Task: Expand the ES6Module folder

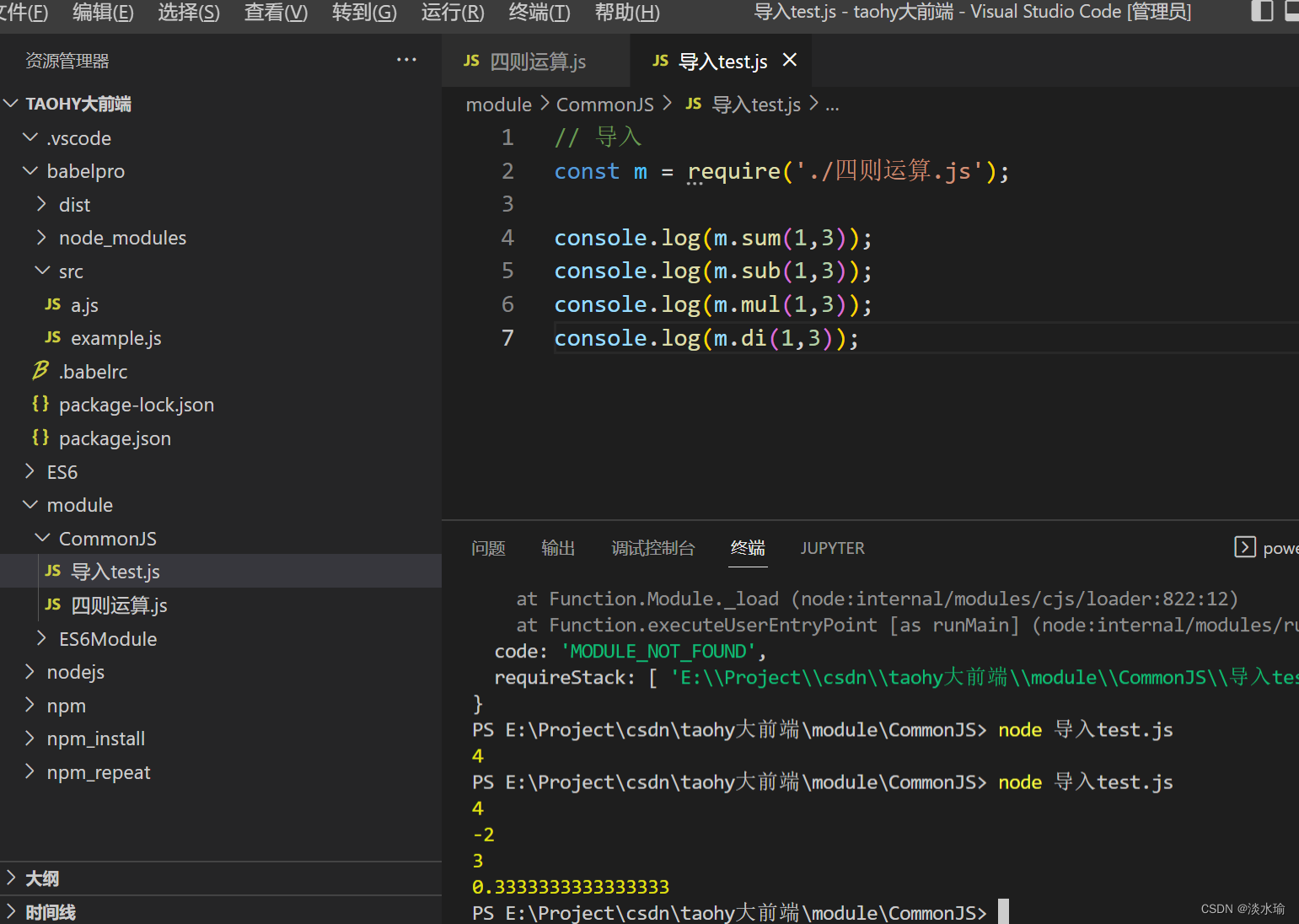Action: [x=42, y=638]
